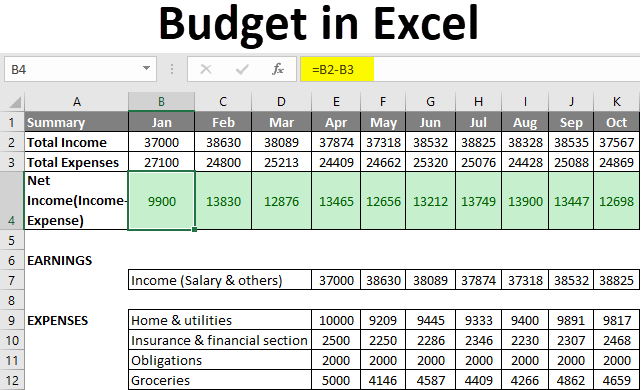The image size is (641, 390).
Task: Click the Insurance & financial section cell
Action: pos(220,340)
